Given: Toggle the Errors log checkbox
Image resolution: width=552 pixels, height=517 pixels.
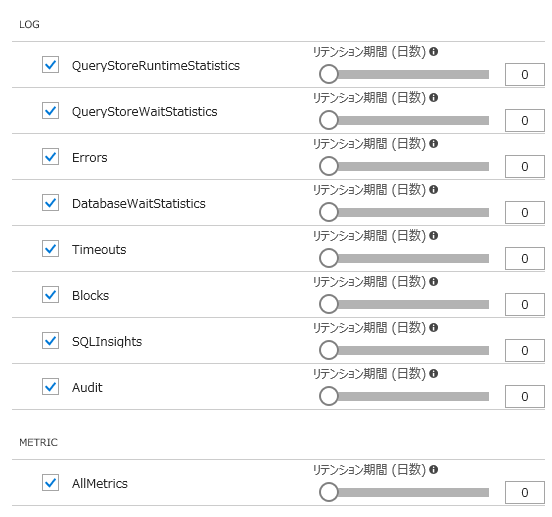Looking at the screenshot, I should coord(50,157).
